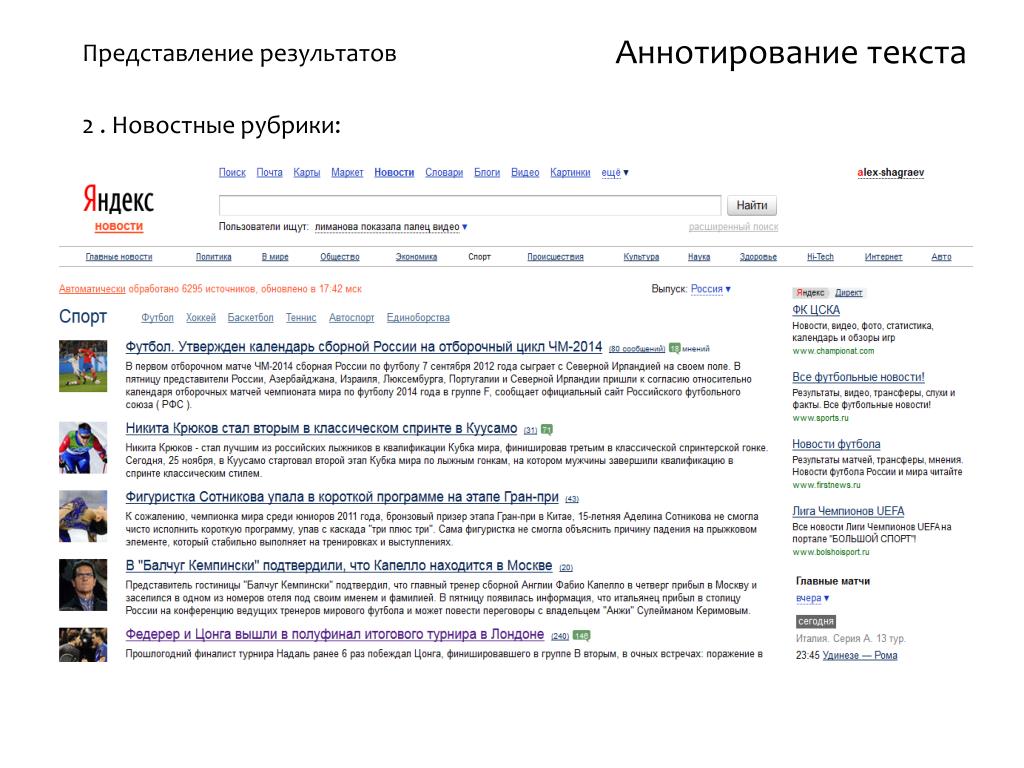Select the сегодня matches tab
Viewport: 1024px width, 768px height.
coord(816,621)
